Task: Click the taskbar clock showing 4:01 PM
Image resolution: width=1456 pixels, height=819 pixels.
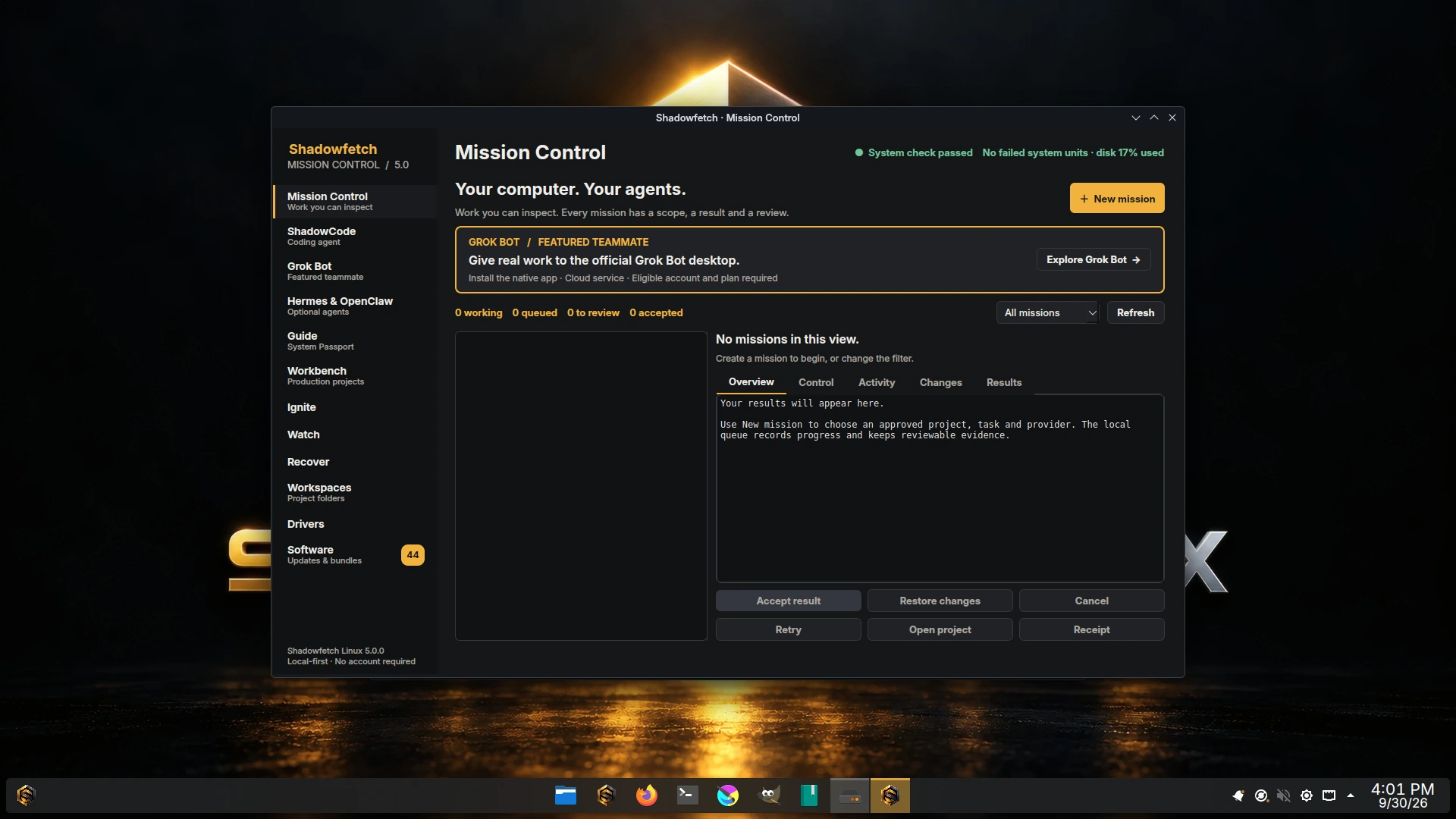Action: click(x=1402, y=795)
